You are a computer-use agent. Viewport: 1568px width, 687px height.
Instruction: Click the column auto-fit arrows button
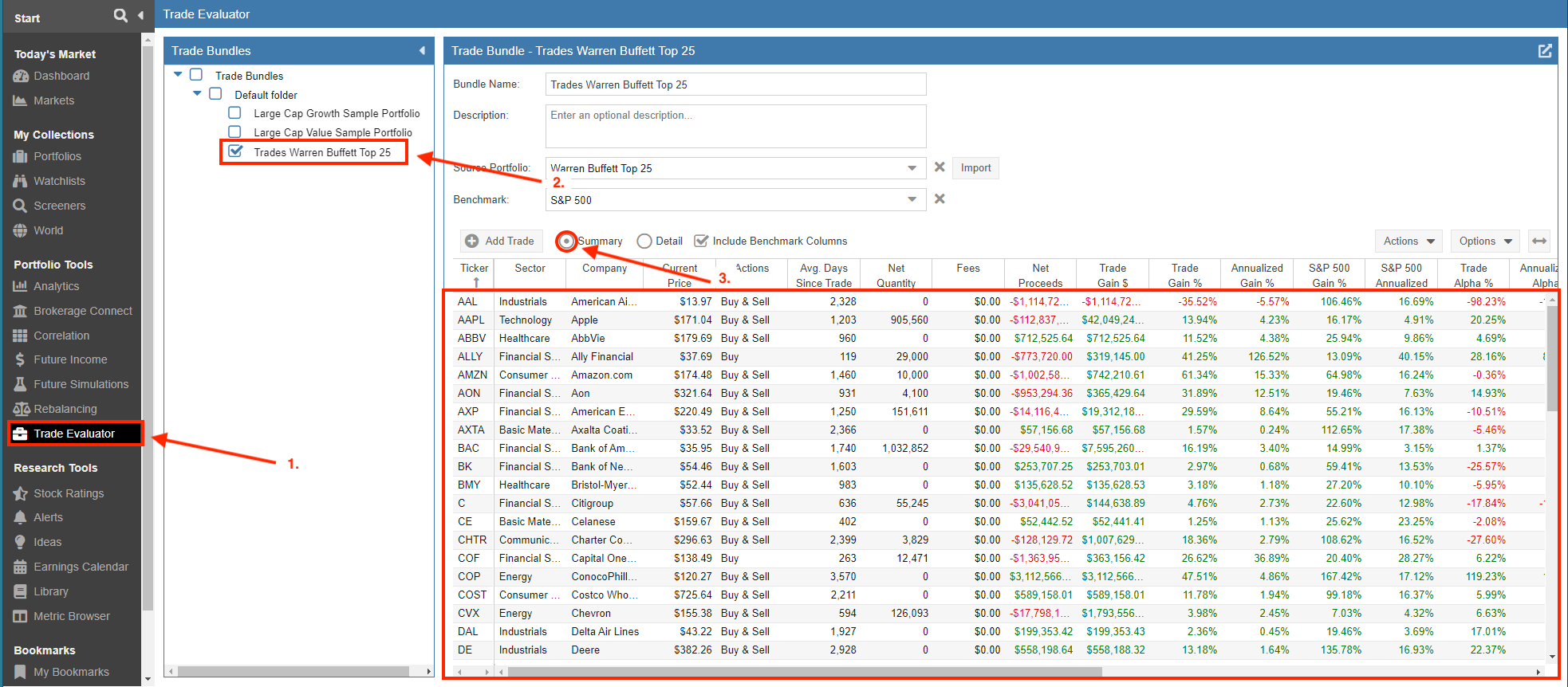(1539, 241)
